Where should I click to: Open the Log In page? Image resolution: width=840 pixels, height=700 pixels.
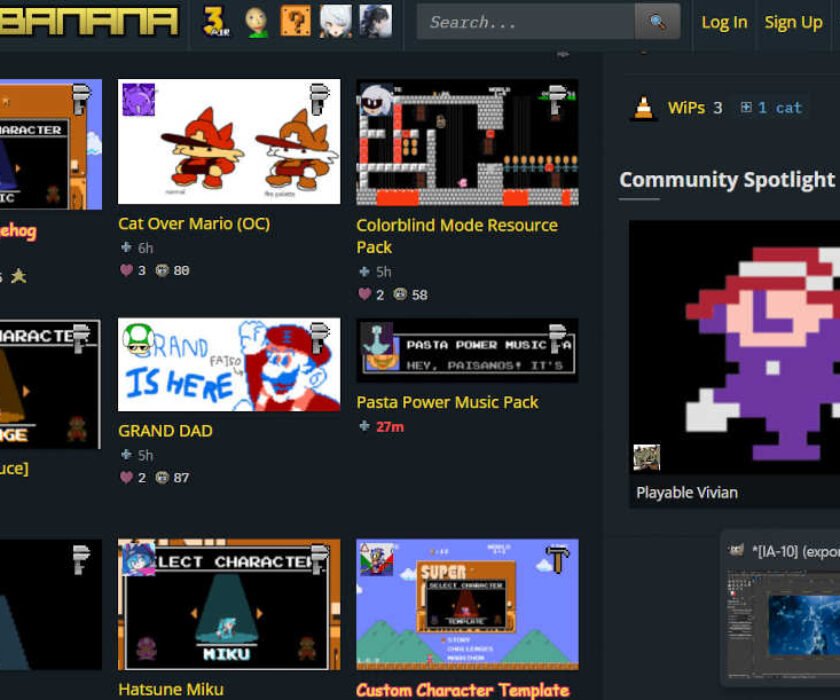(724, 22)
